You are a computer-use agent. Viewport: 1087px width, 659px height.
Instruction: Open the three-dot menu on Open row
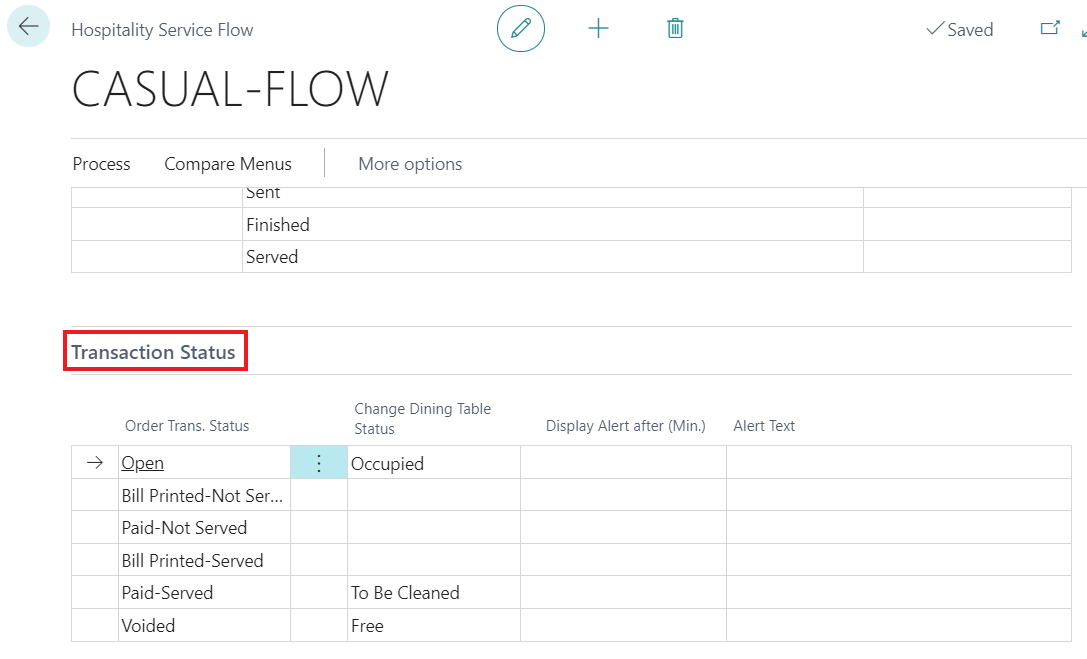[x=319, y=463]
